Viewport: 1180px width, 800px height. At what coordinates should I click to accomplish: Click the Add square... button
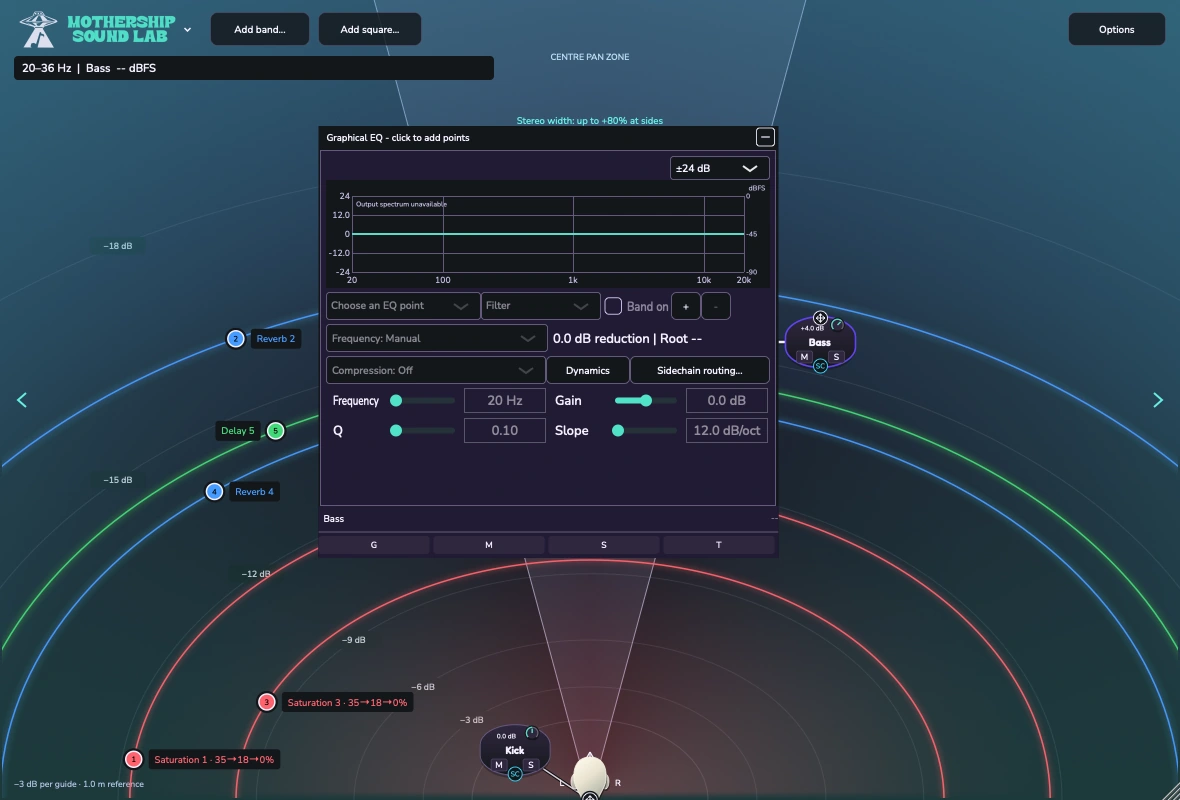click(x=370, y=29)
